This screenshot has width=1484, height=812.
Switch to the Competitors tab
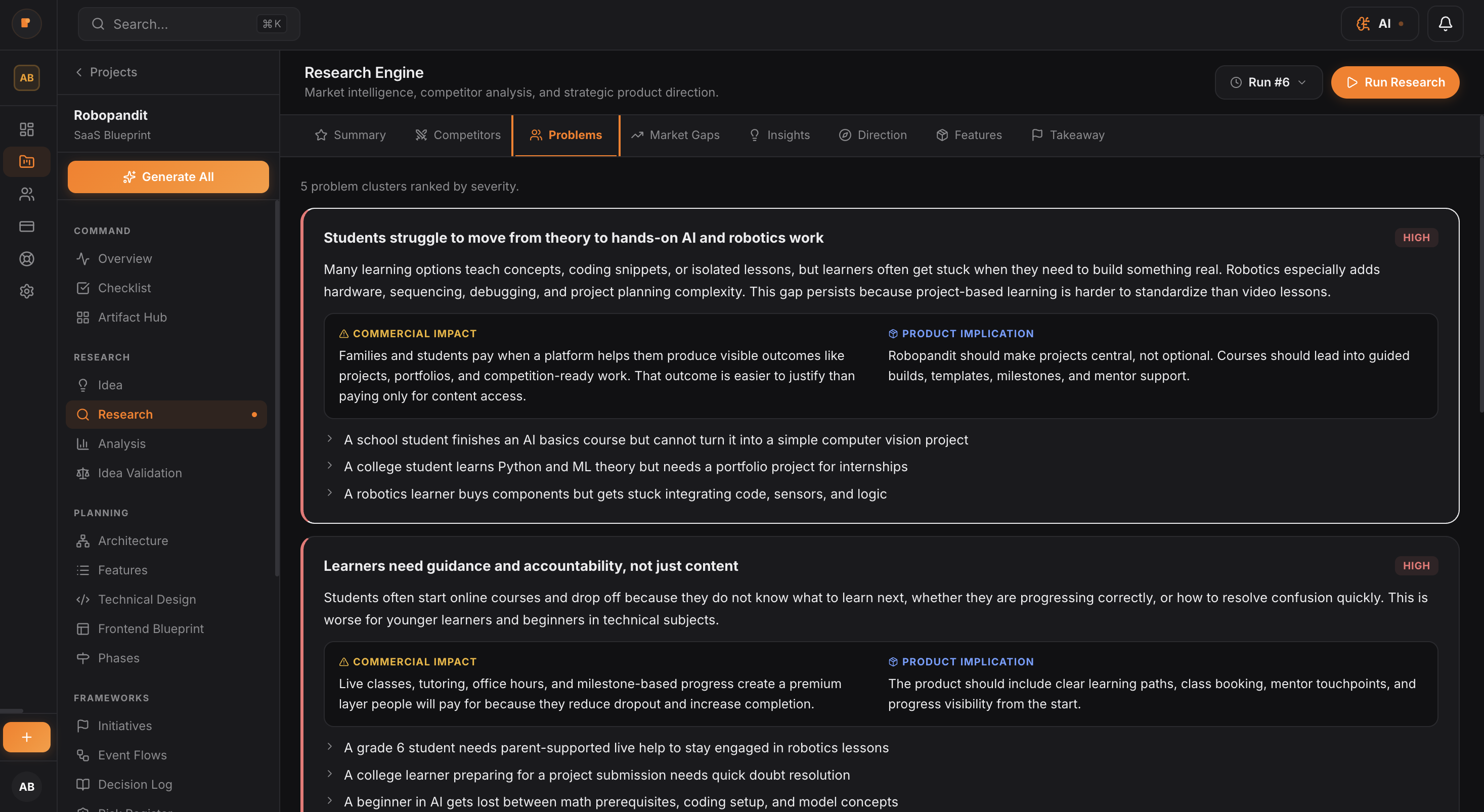(458, 135)
